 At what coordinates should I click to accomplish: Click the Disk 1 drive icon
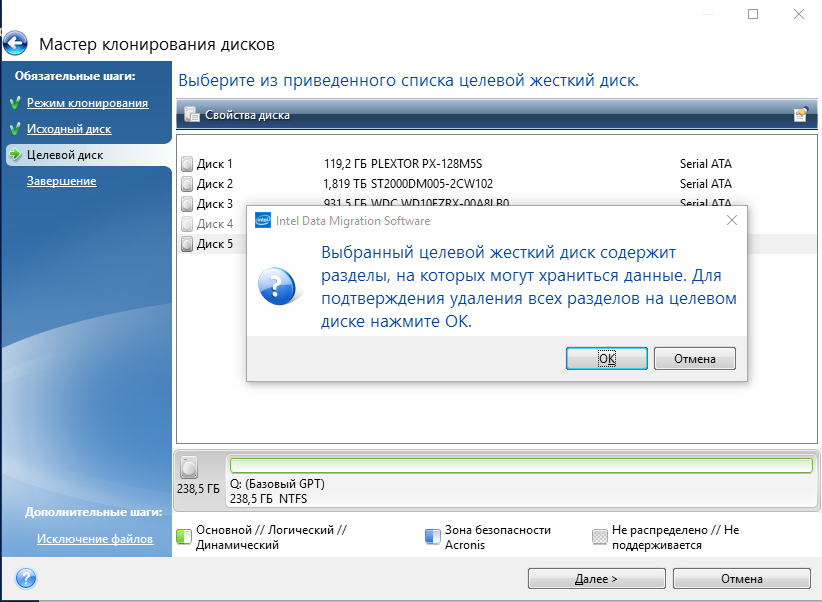pyautogui.click(x=187, y=164)
